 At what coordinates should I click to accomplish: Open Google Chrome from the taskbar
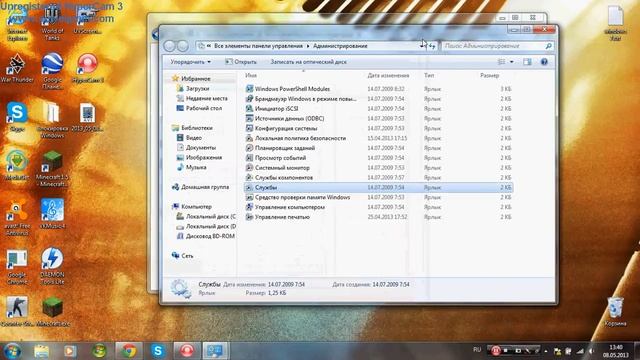(129, 351)
